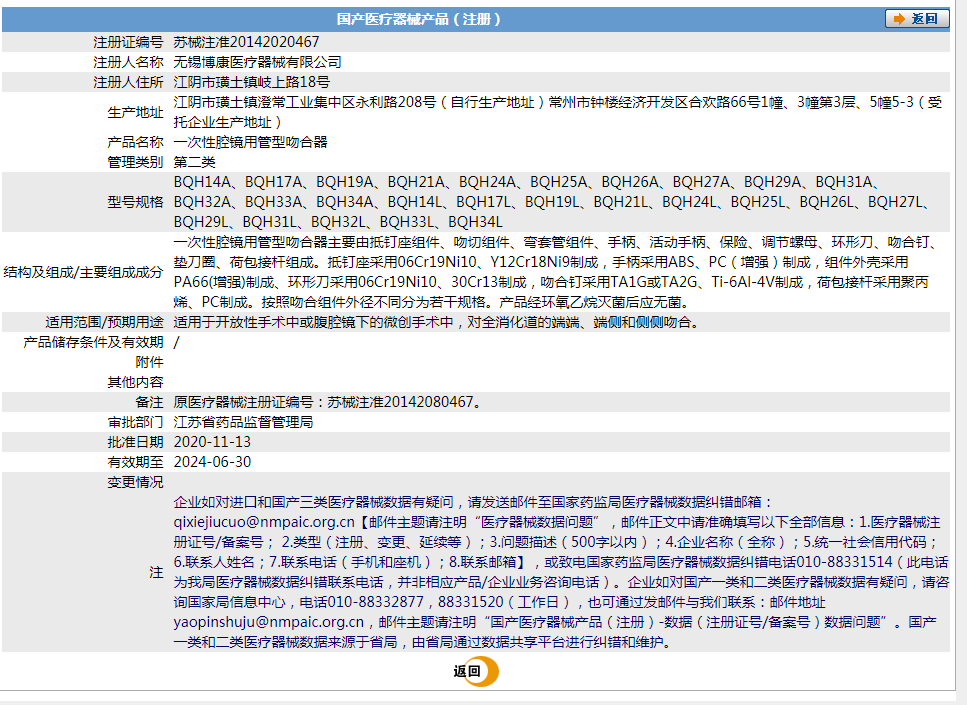This screenshot has width=967, height=705.
Task: Click original number 苏械注准20142080467 in remarks
Action: coord(400,402)
